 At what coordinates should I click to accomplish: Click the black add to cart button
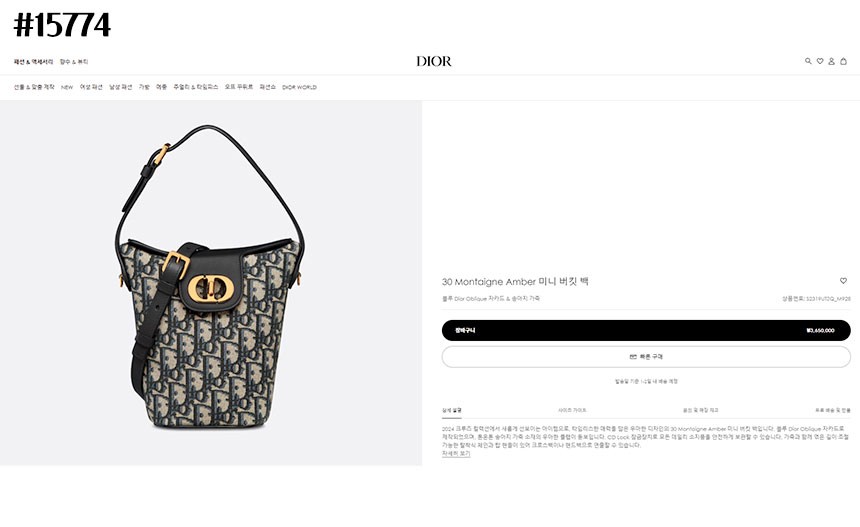click(x=646, y=331)
